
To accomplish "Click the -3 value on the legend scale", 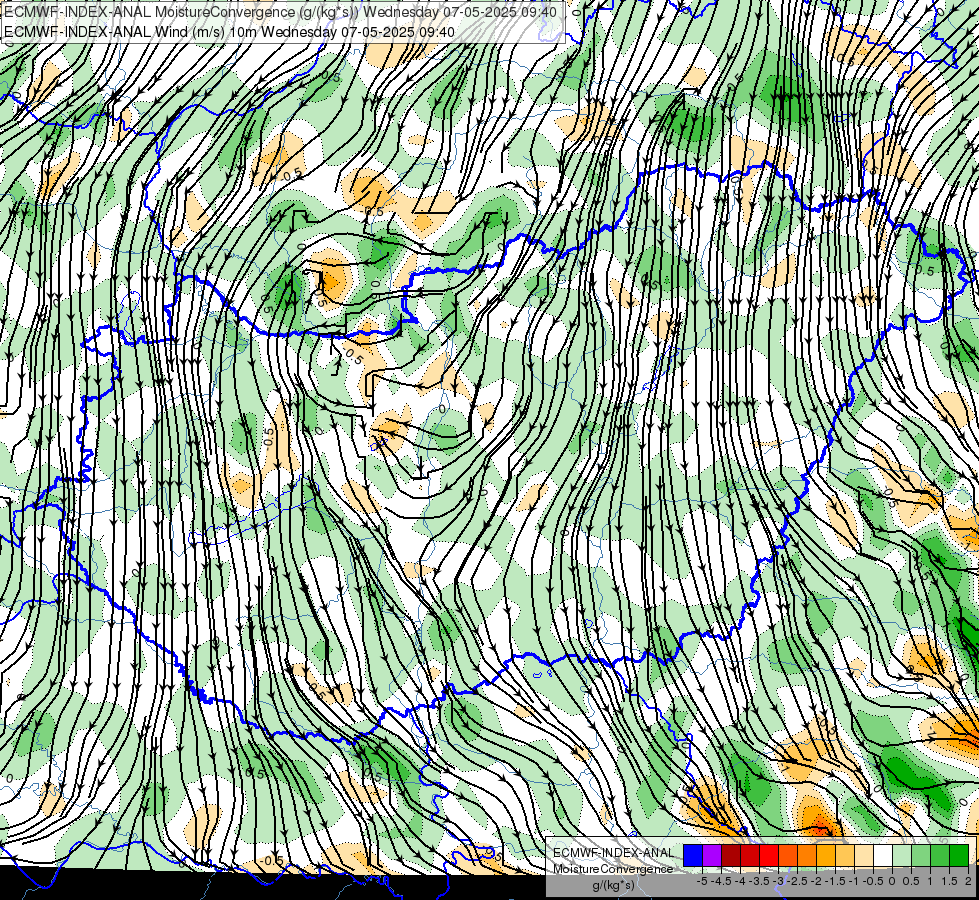I will [x=779, y=881].
